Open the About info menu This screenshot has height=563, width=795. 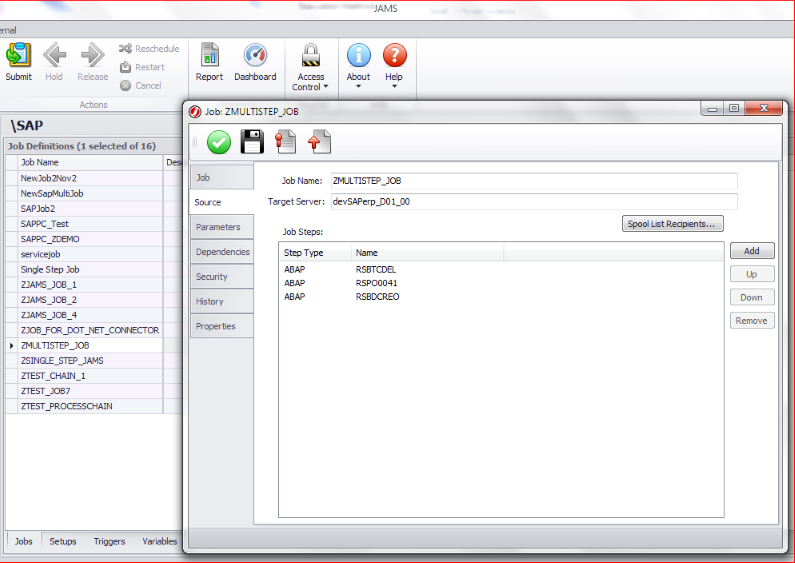click(x=358, y=55)
